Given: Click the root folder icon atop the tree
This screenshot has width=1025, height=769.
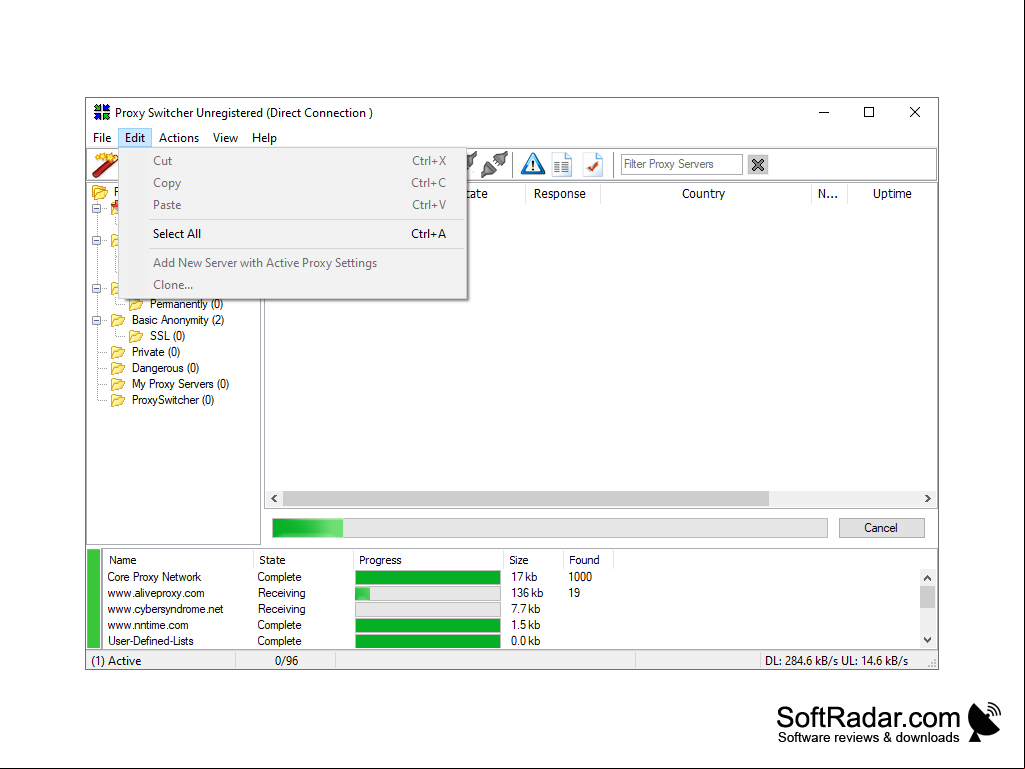Looking at the screenshot, I should (100, 192).
